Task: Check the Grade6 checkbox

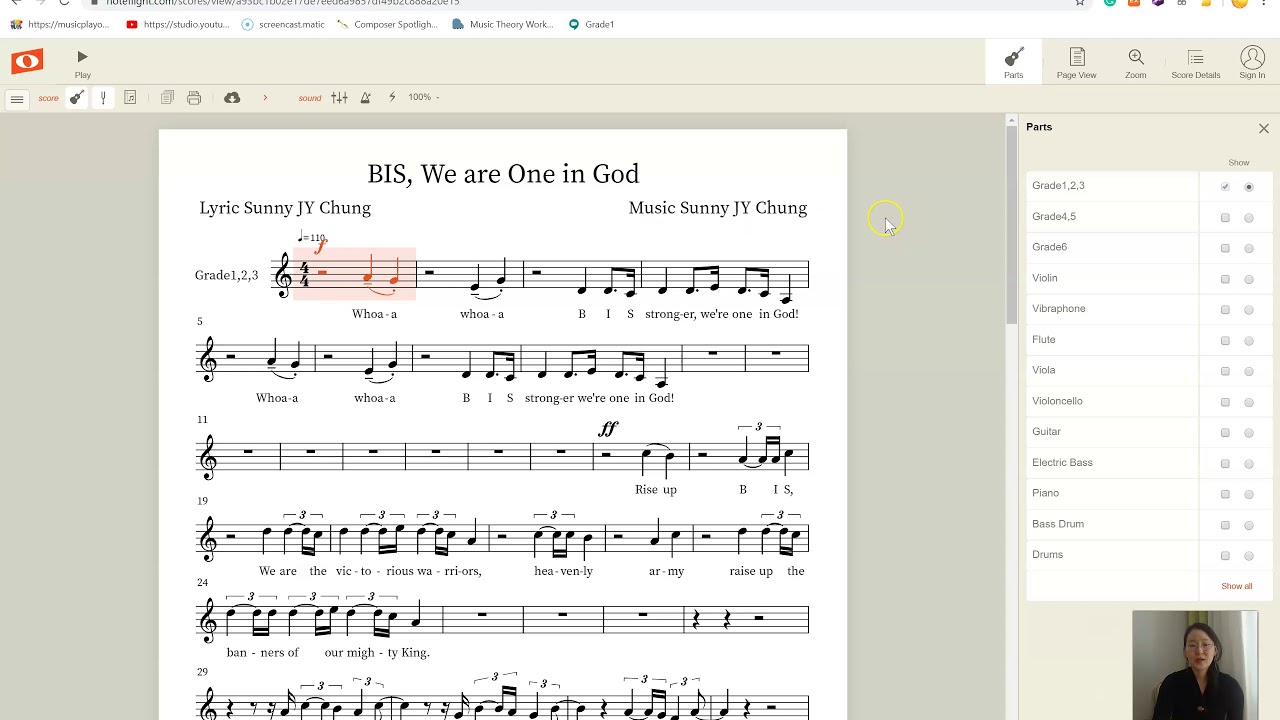Action: tap(1225, 248)
